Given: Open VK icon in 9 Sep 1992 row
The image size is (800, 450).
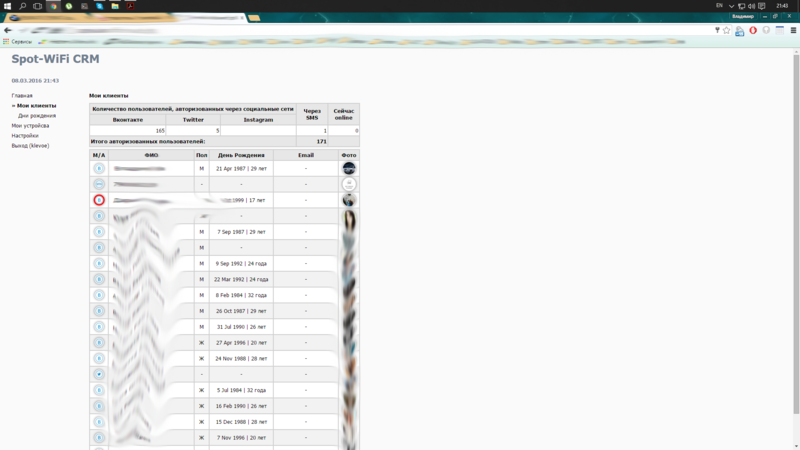Looking at the screenshot, I should click(99, 263).
